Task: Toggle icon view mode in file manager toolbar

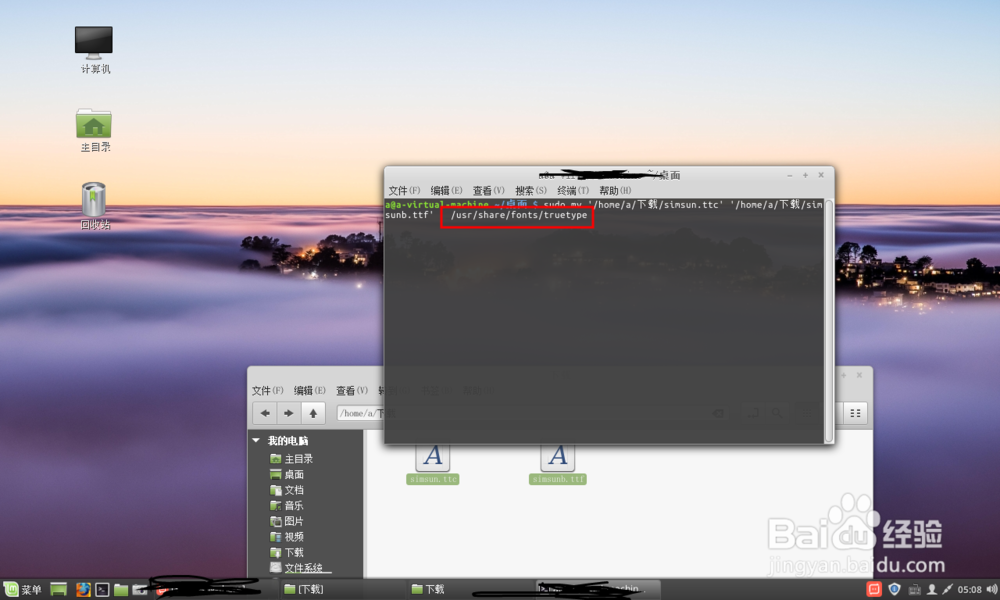Action: [x=855, y=412]
